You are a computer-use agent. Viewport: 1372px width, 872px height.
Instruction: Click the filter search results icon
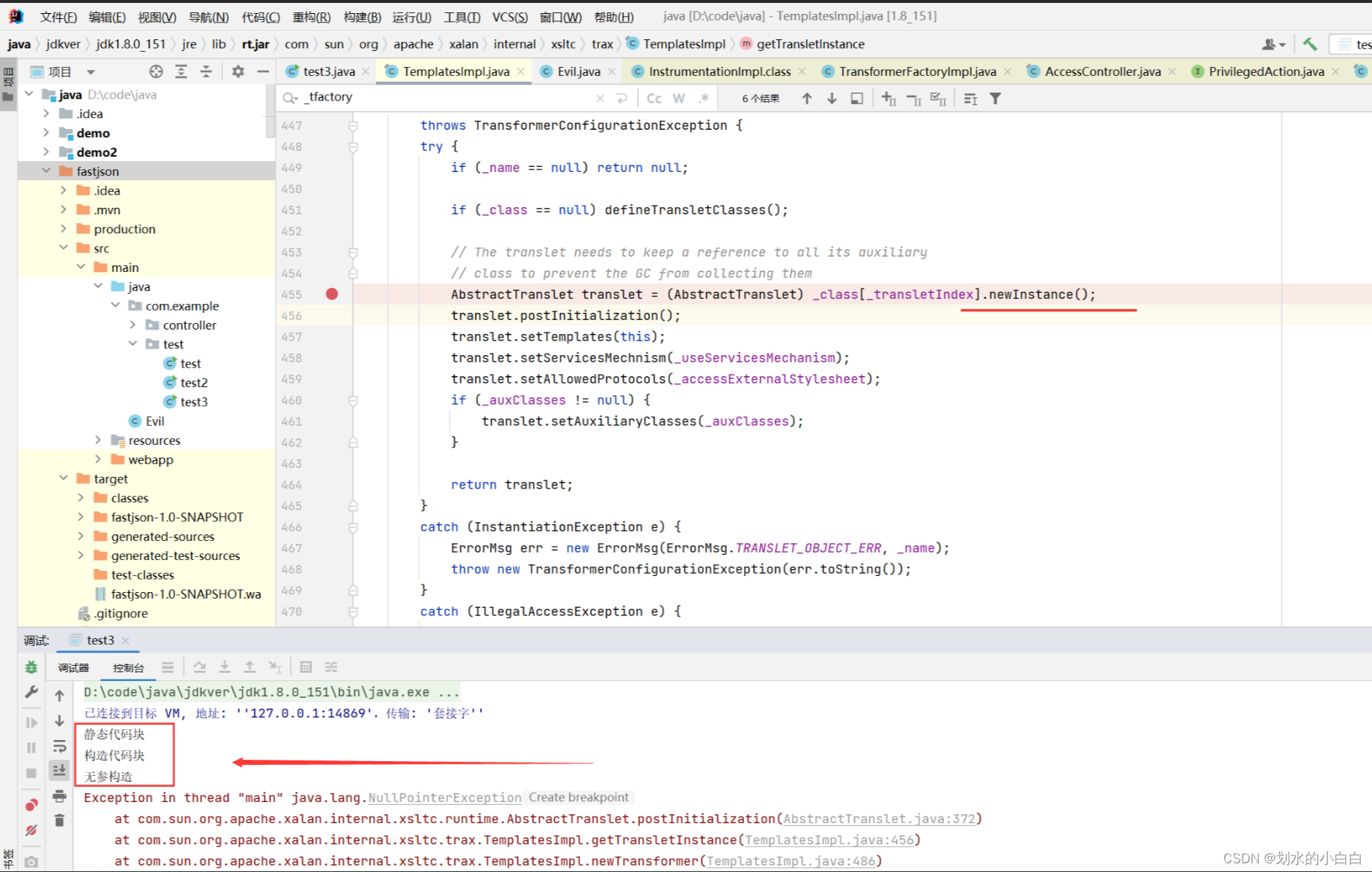(995, 98)
